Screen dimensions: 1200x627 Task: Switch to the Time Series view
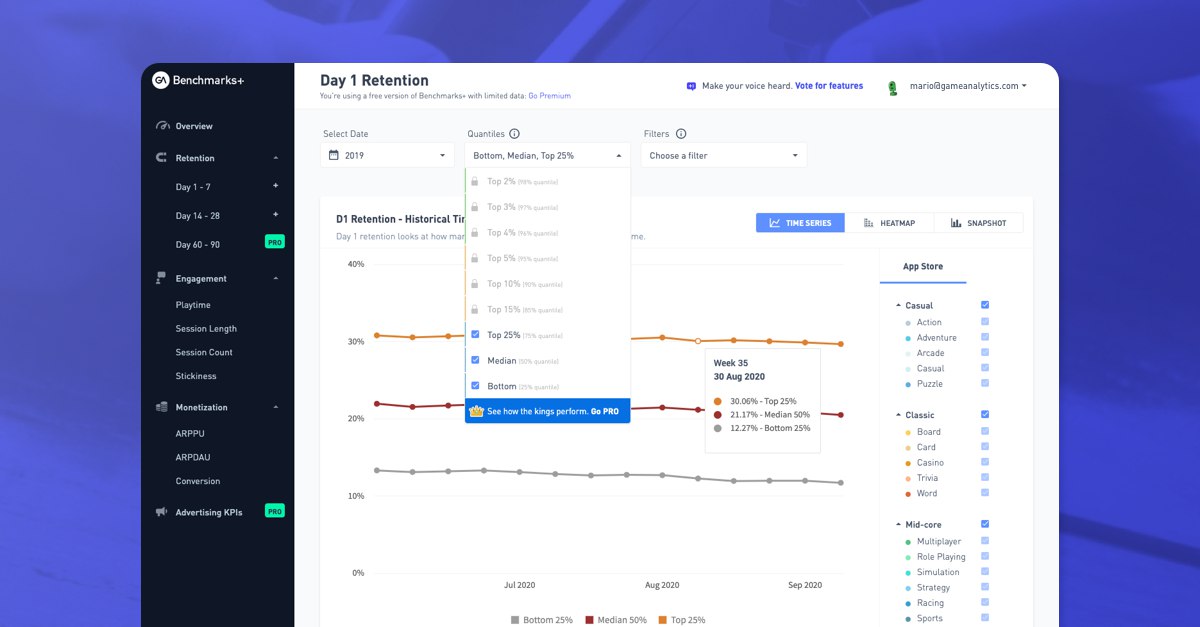800,223
